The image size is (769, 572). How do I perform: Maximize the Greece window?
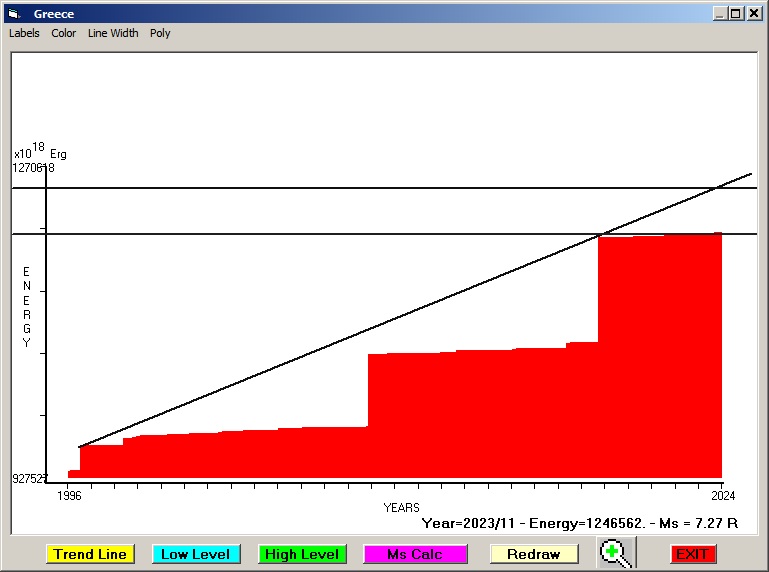(736, 14)
